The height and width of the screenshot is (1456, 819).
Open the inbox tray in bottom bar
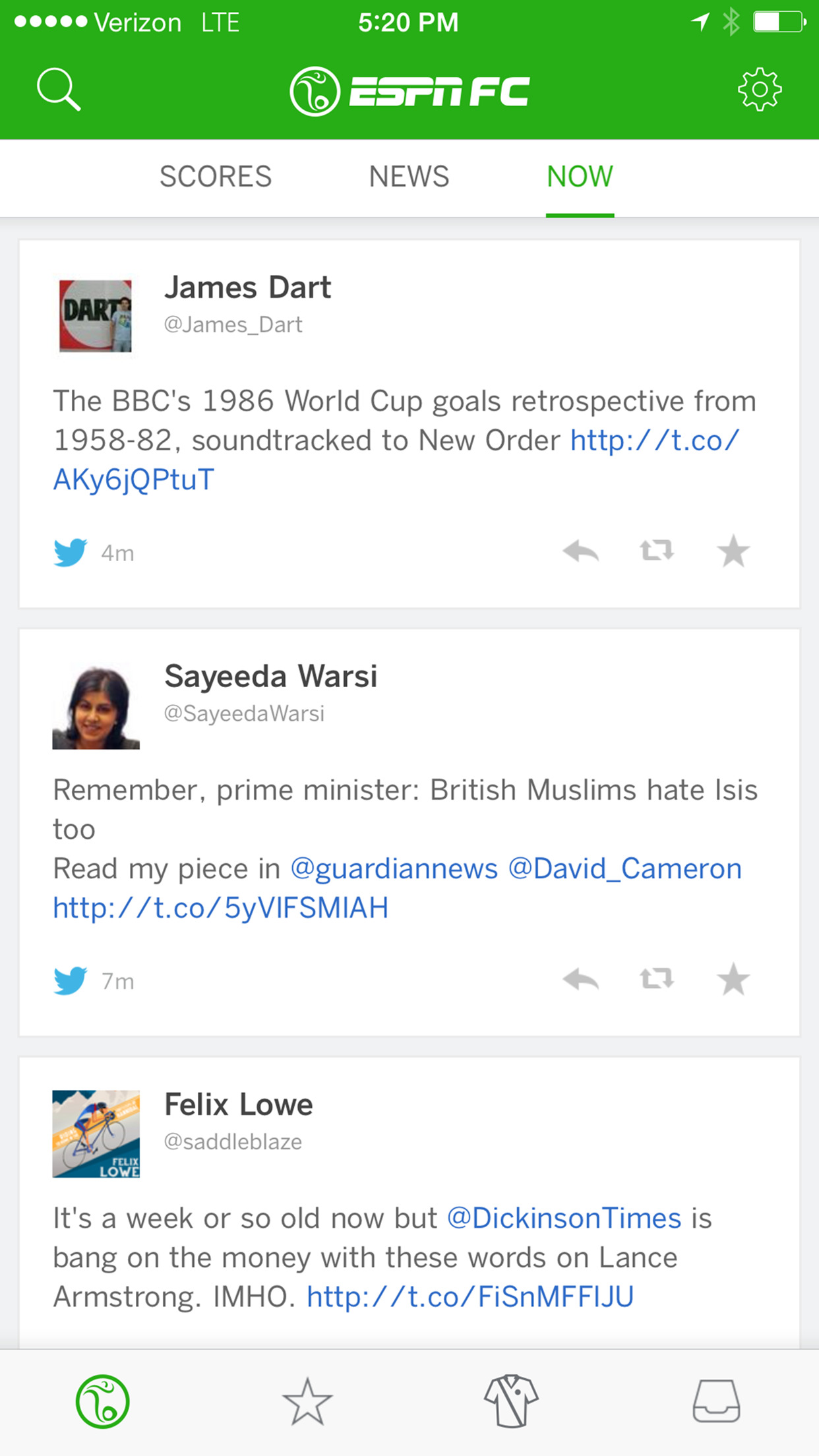(716, 1401)
